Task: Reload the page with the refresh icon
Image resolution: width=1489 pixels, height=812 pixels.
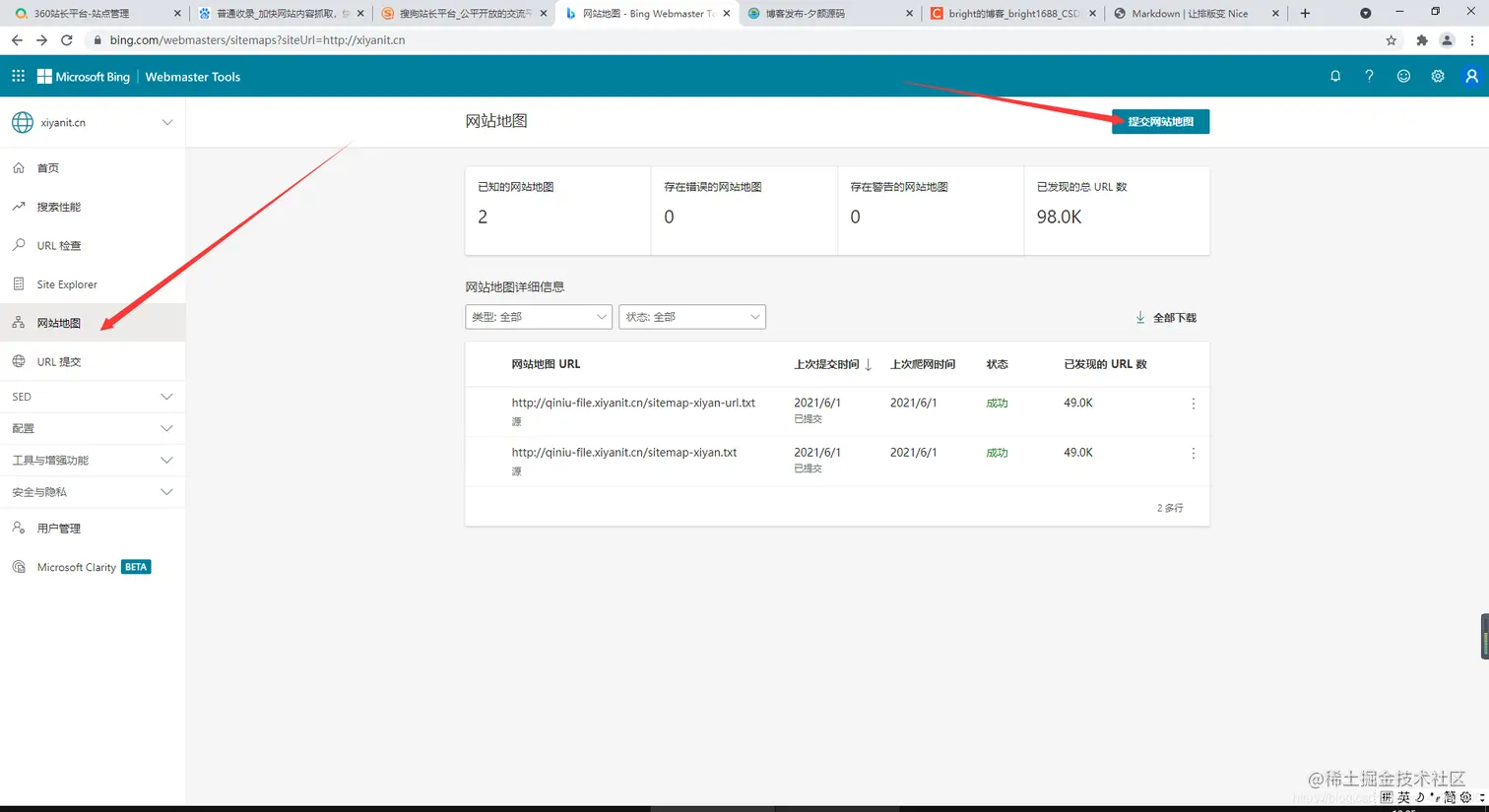Action: [67, 40]
